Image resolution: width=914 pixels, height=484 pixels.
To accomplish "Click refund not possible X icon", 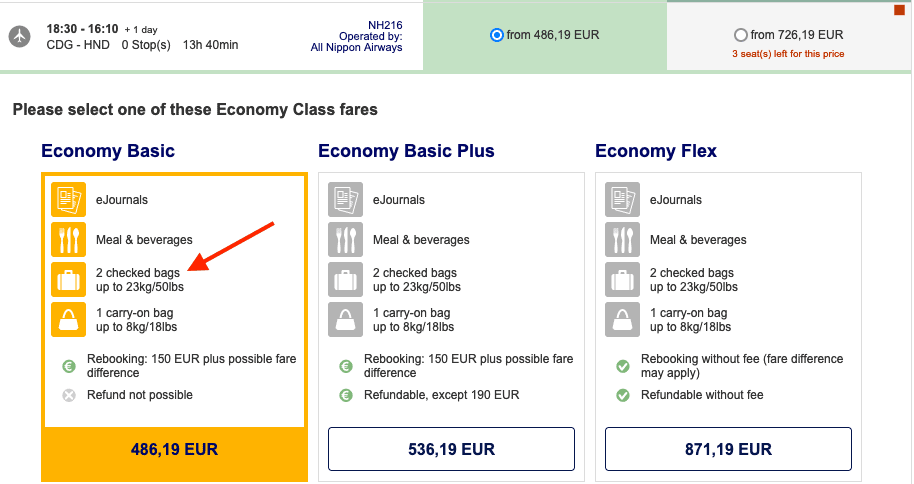I will point(69,395).
